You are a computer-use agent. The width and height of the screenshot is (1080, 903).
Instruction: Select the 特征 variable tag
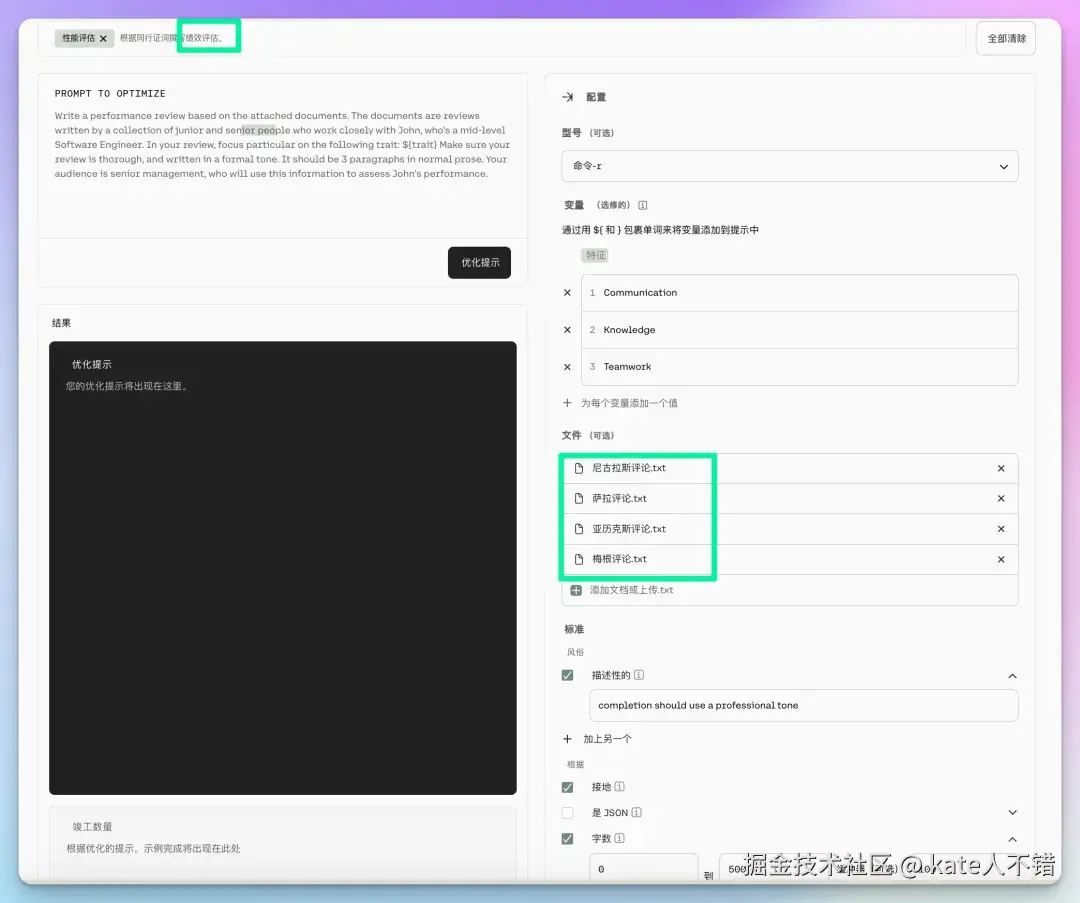coord(595,256)
